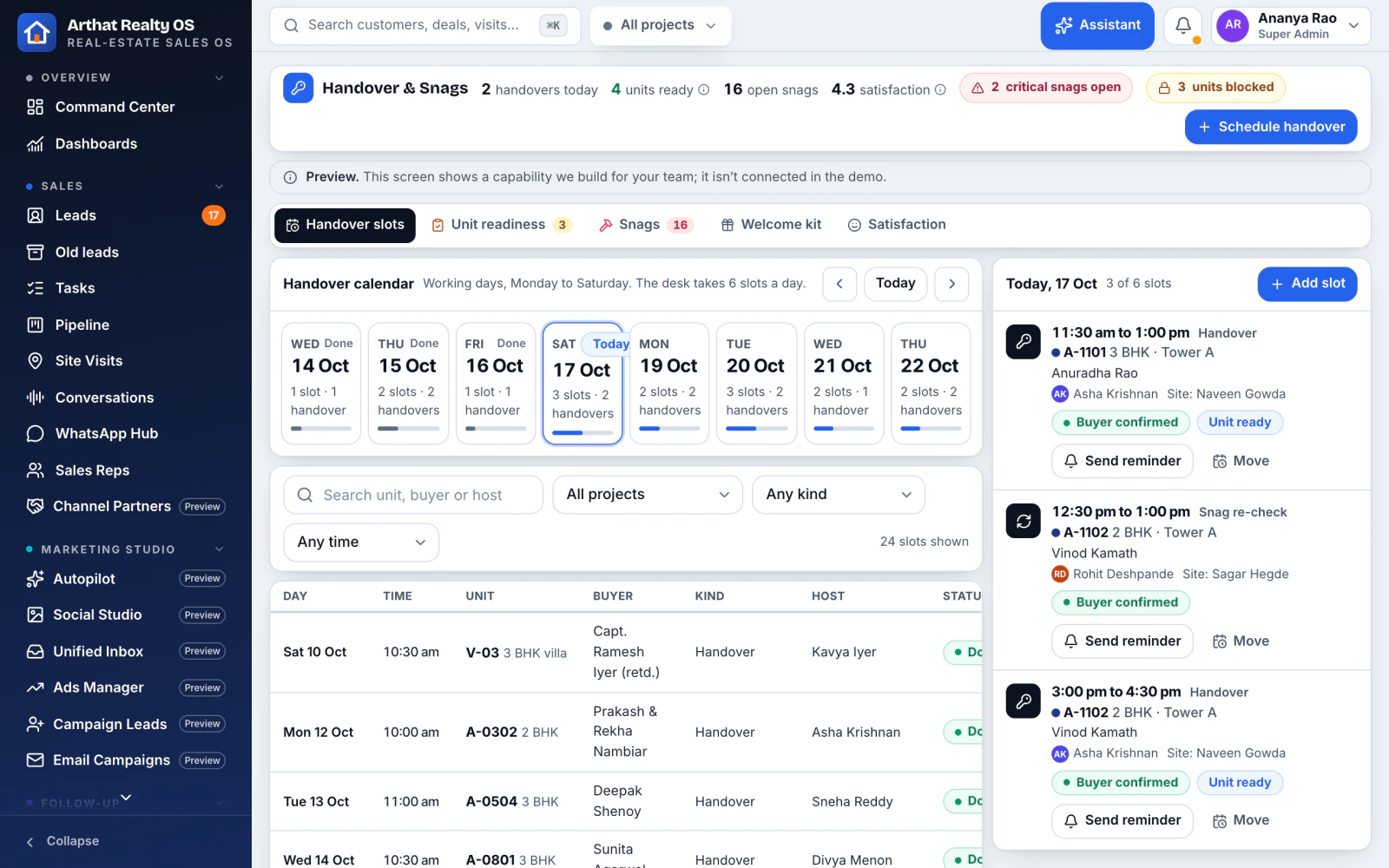The width and height of the screenshot is (1389, 868).
Task: Collapse the sidebar
Action: (63, 841)
